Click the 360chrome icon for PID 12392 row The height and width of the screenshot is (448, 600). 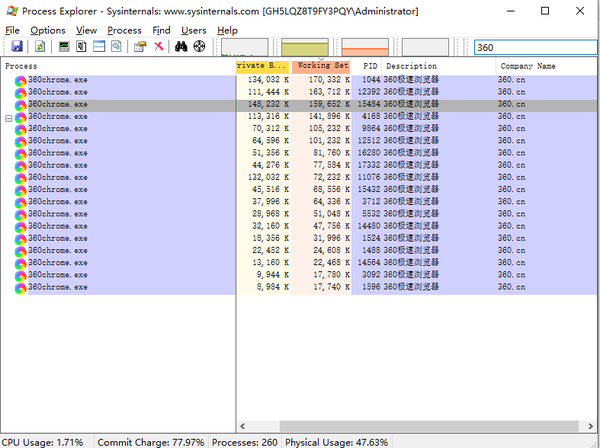click(x=20, y=93)
